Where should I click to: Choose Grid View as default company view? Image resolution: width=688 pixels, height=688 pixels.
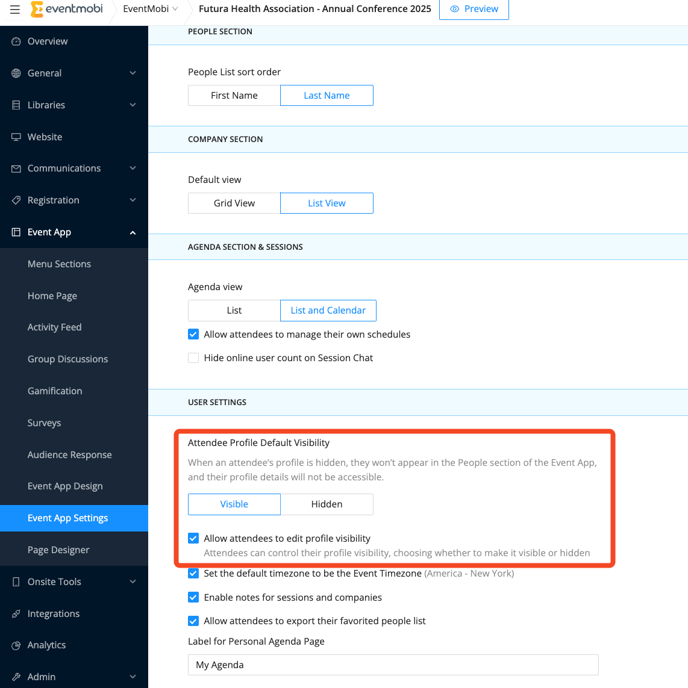pyautogui.click(x=234, y=203)
